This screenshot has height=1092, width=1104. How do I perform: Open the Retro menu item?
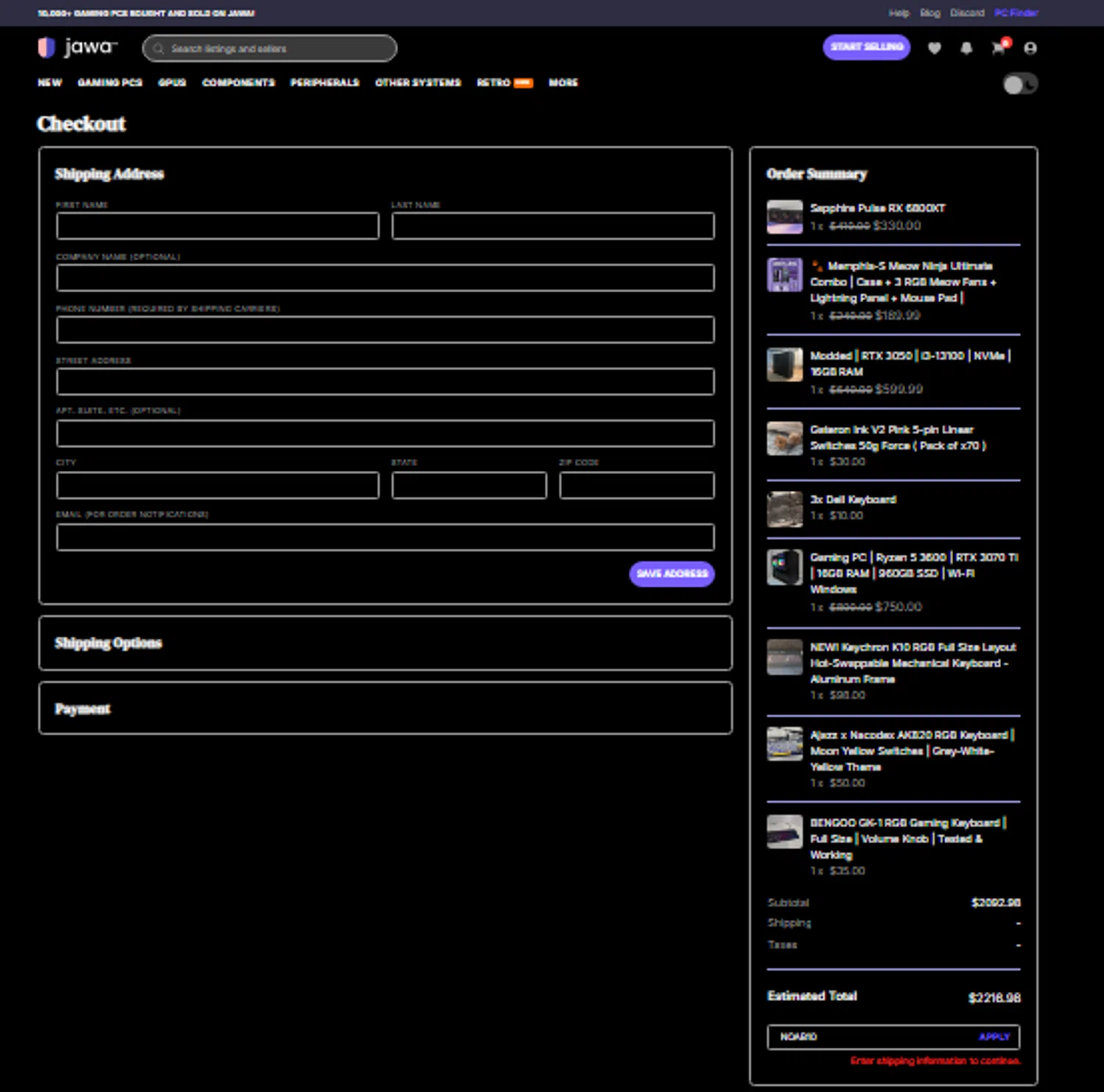[x=504, y=82]
